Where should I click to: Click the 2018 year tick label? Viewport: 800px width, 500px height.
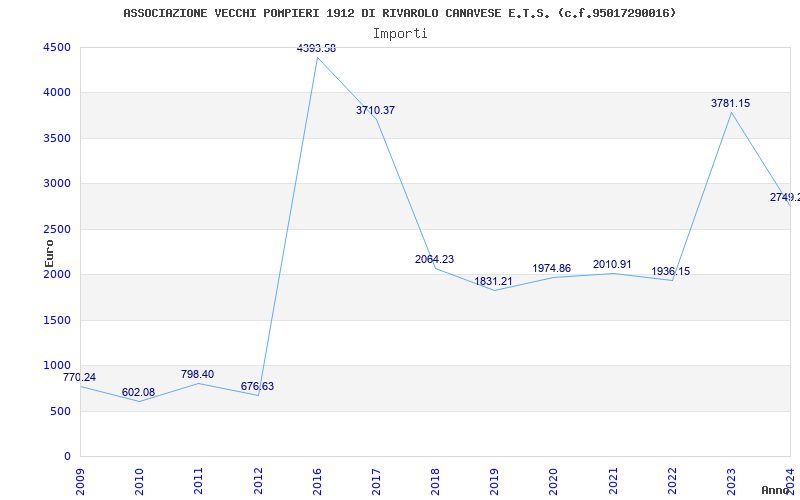click(435, 481)
